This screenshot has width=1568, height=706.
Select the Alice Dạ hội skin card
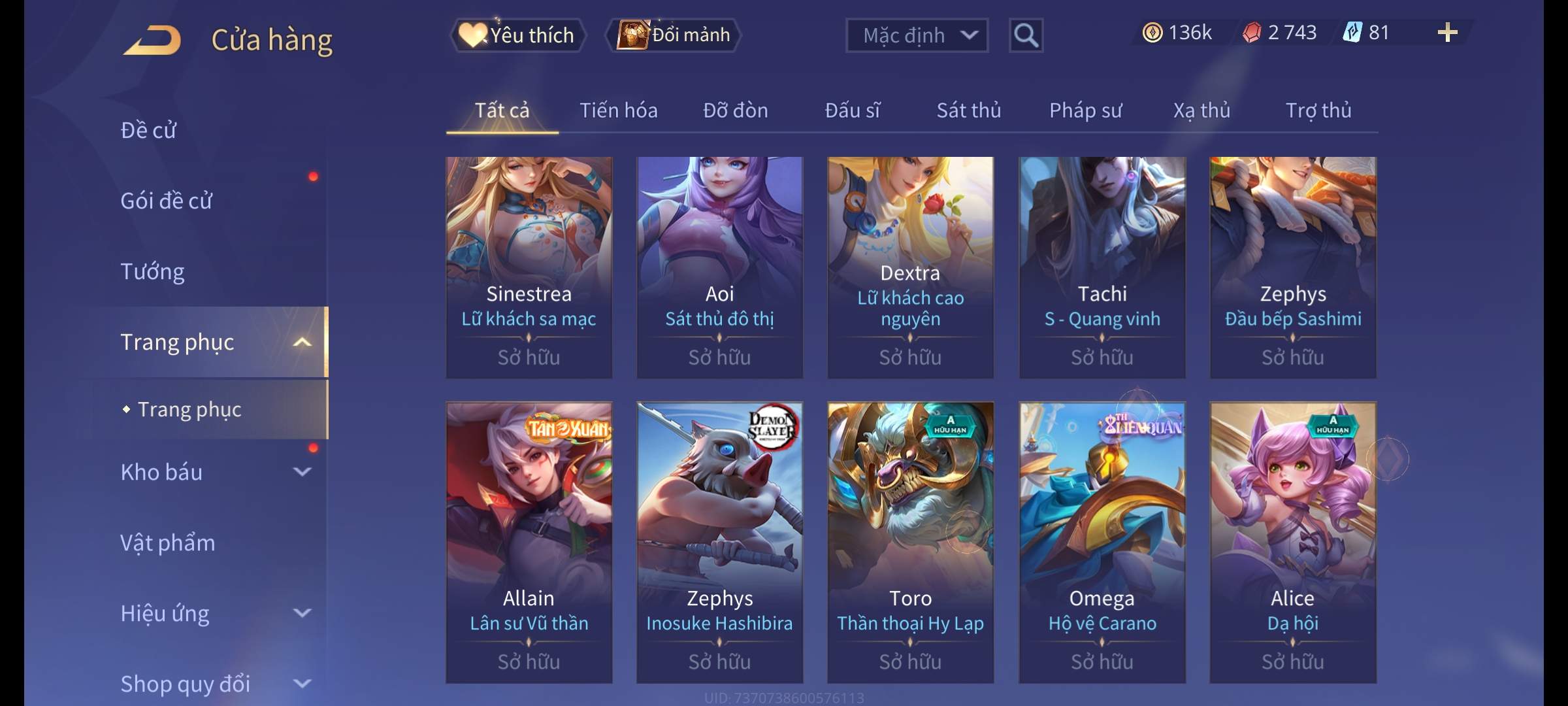click(x=1293, y=543)
